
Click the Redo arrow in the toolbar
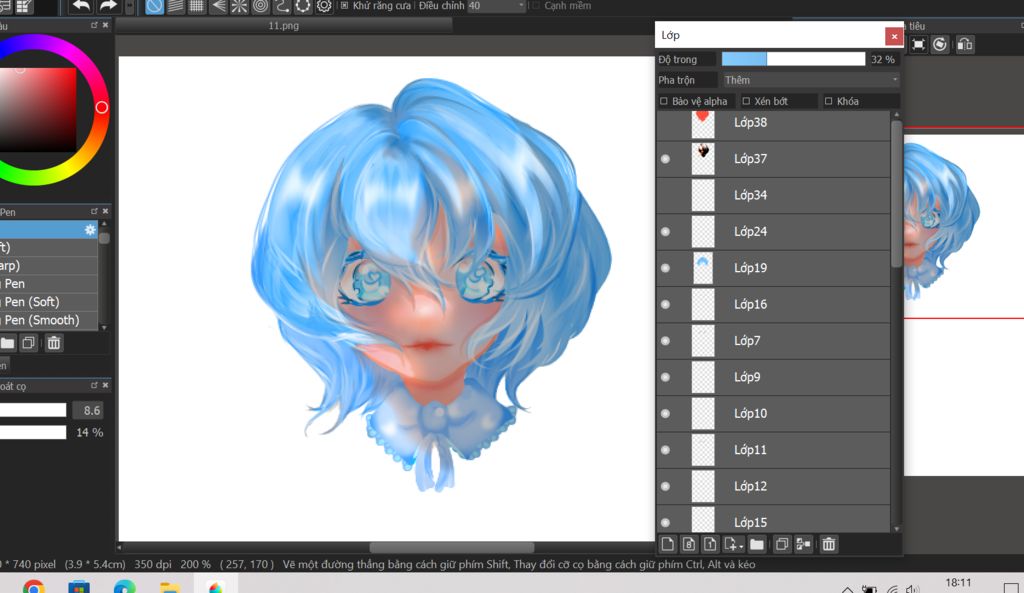coord(108,6)
